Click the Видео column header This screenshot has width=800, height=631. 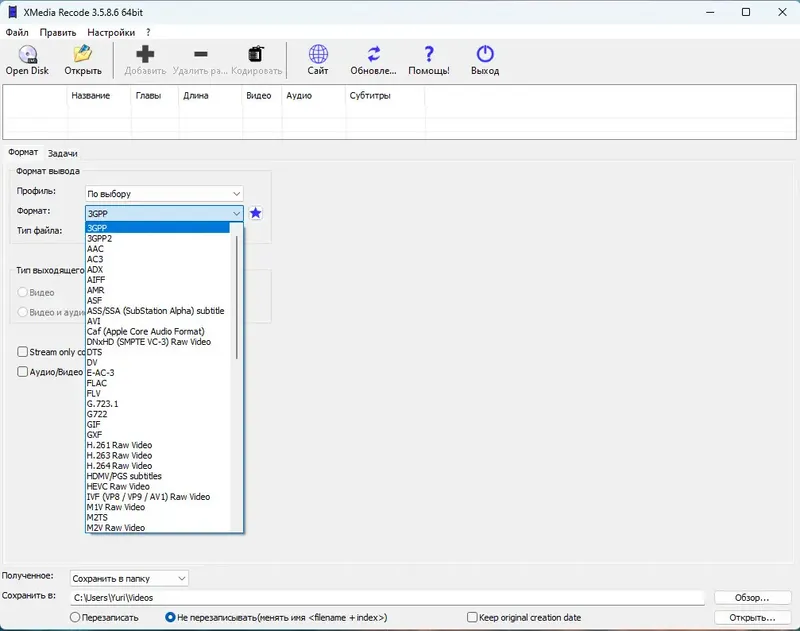click(262, 95)
